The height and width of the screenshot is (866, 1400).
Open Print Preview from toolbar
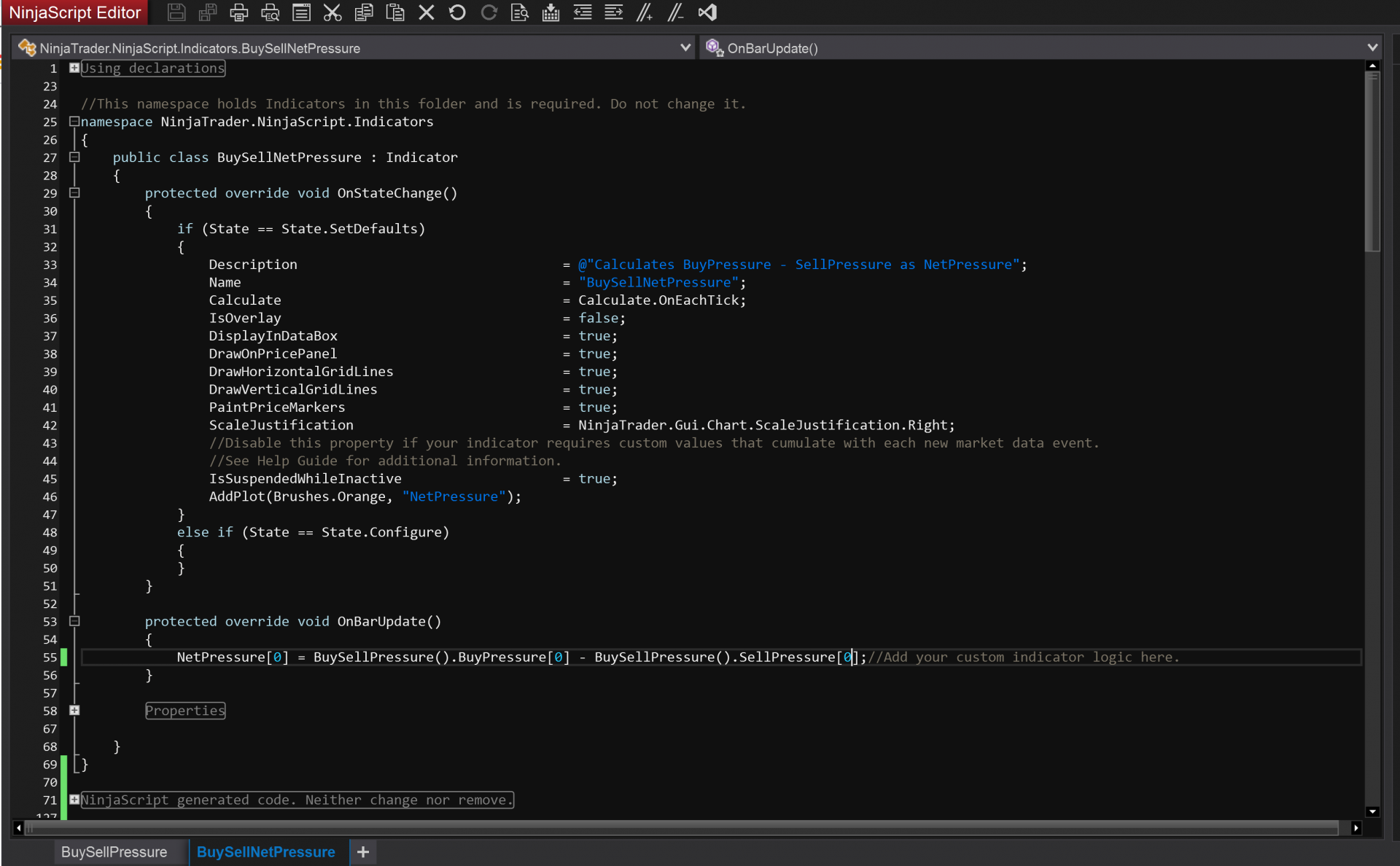[x=270, y=12]
